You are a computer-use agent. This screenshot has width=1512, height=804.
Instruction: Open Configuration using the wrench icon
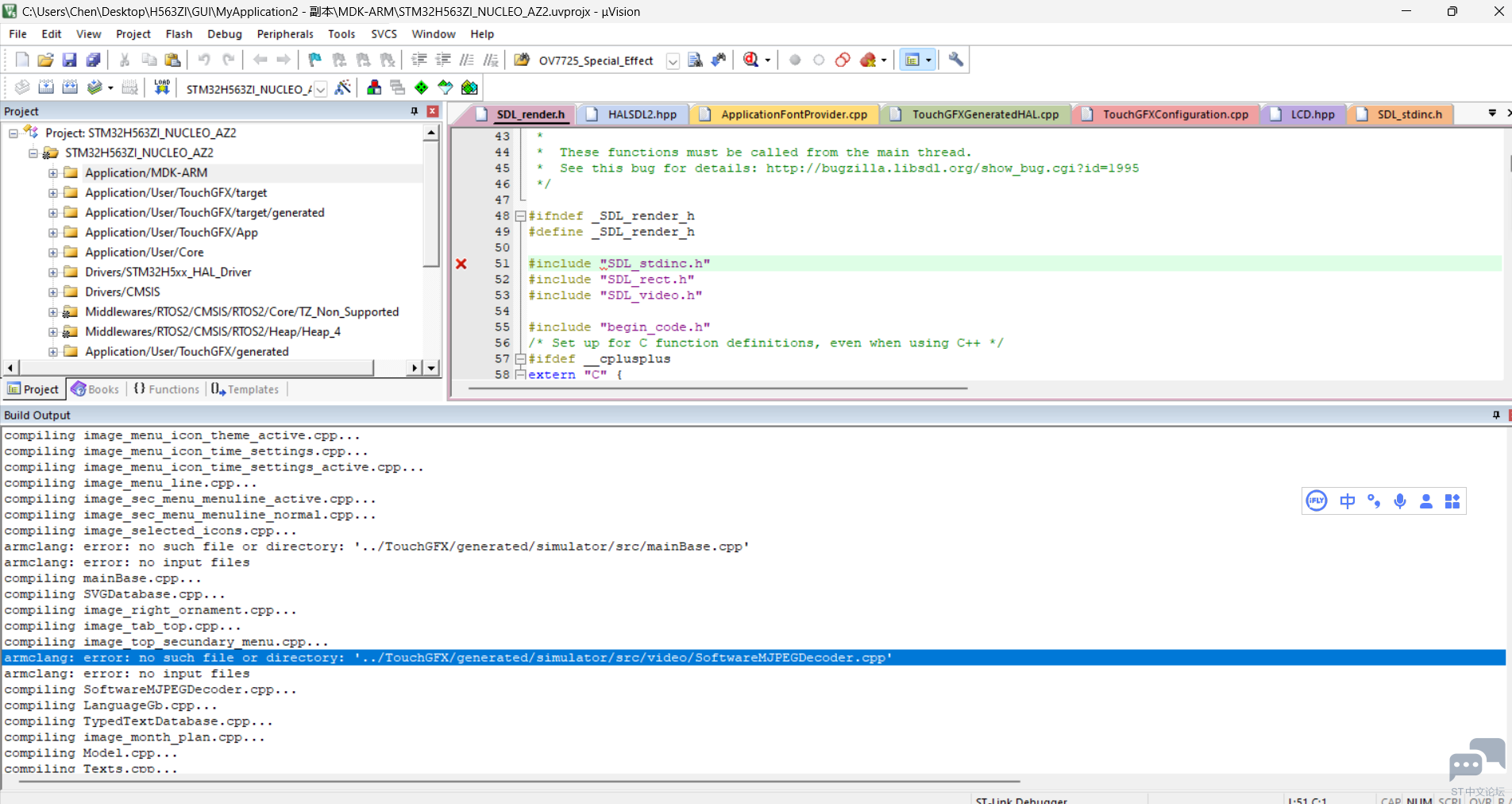(956, 60)
